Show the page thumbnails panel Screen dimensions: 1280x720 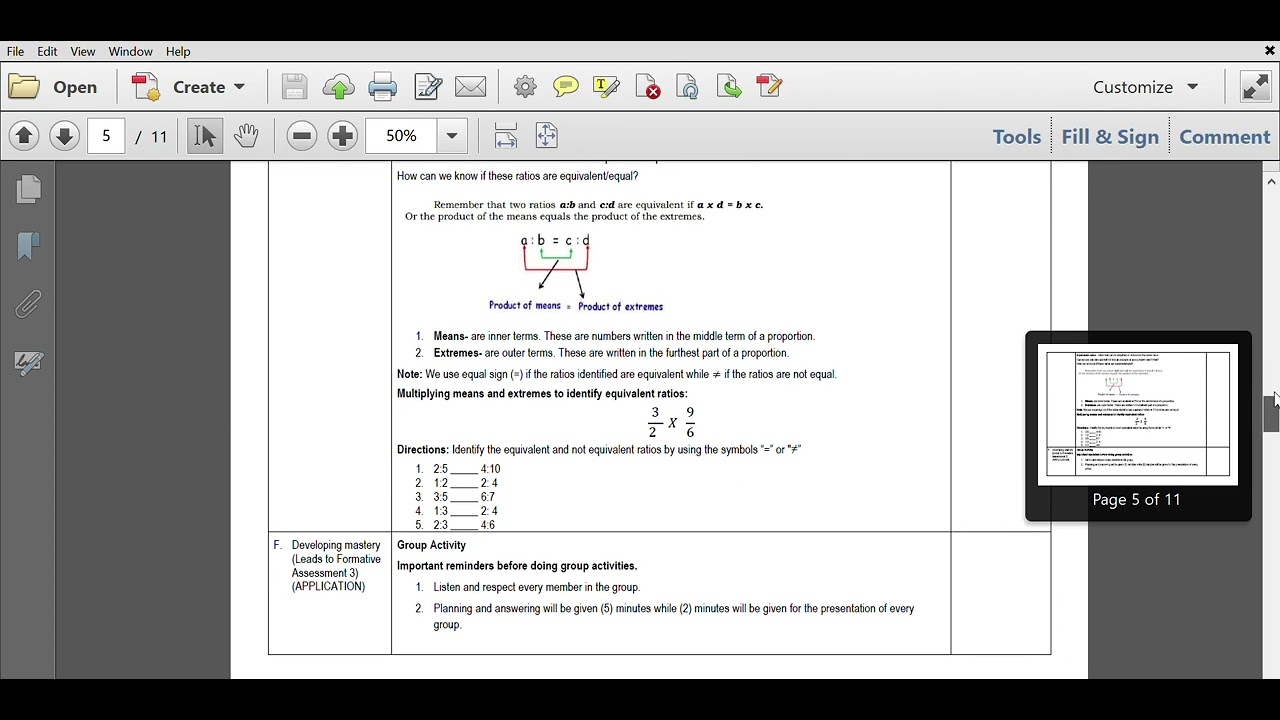29,189
